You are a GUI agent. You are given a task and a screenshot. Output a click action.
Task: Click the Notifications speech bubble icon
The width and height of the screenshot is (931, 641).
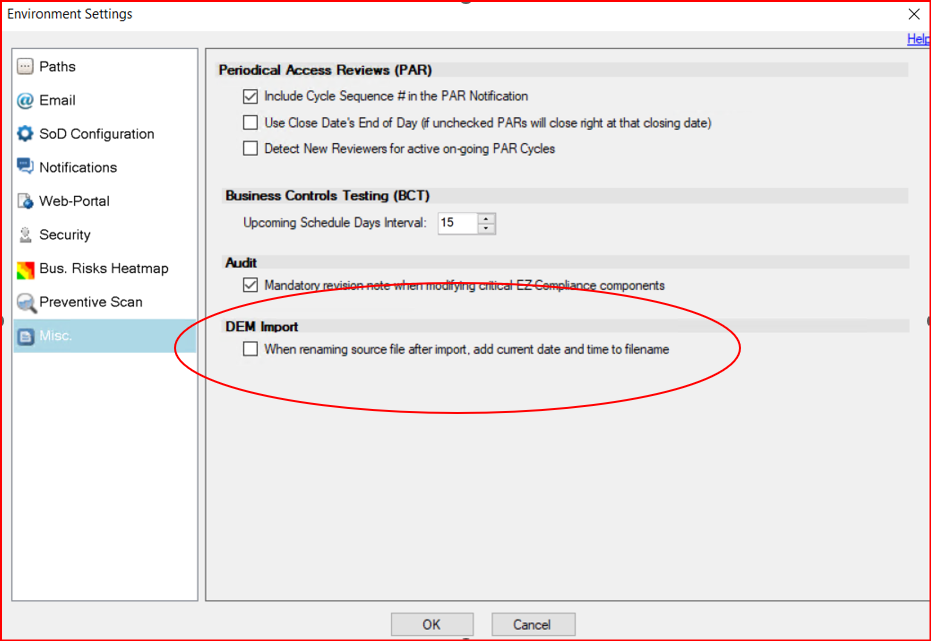(x=26, y=167)
